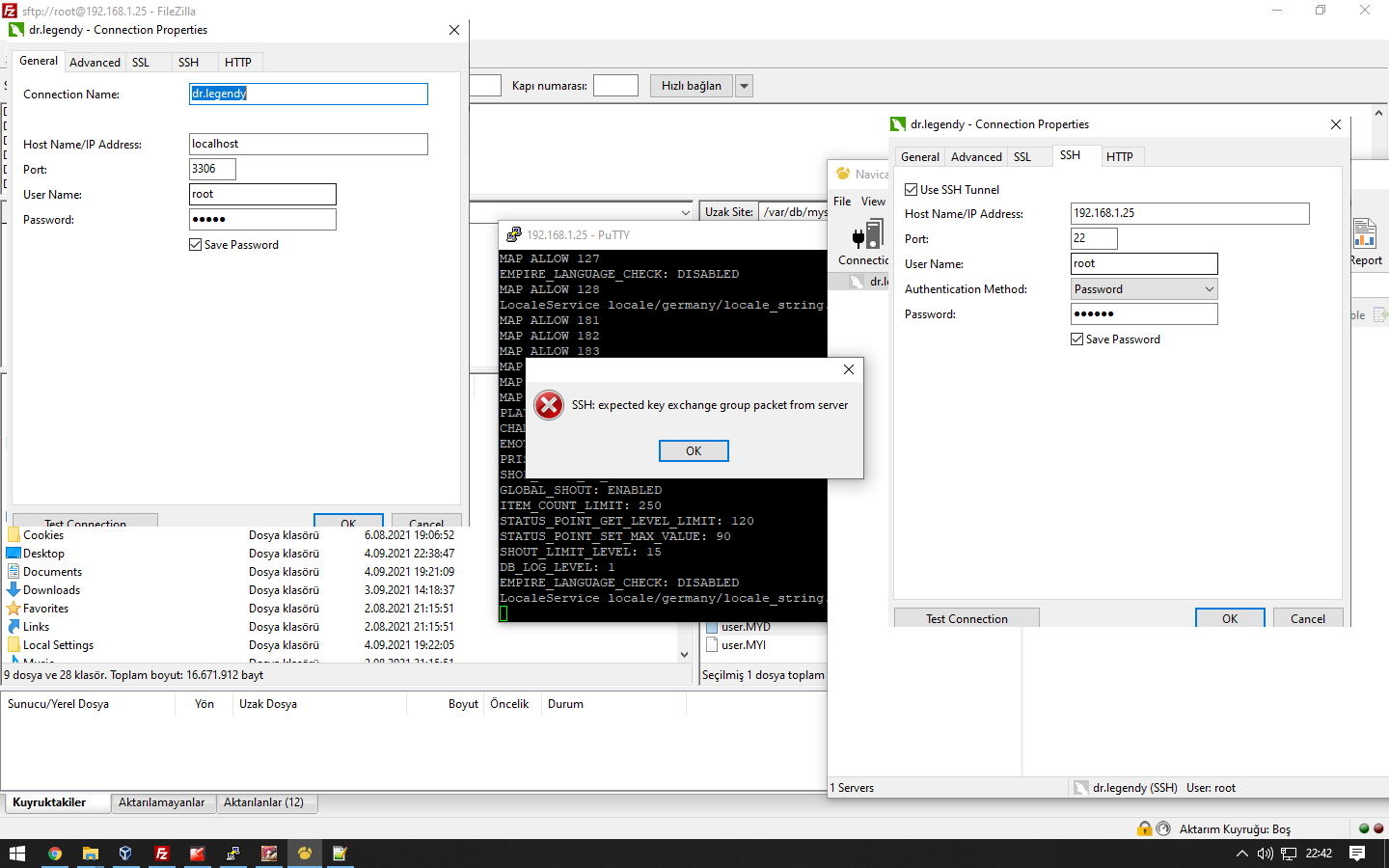Click the Connection icon in Navicat toolbar

868,234
